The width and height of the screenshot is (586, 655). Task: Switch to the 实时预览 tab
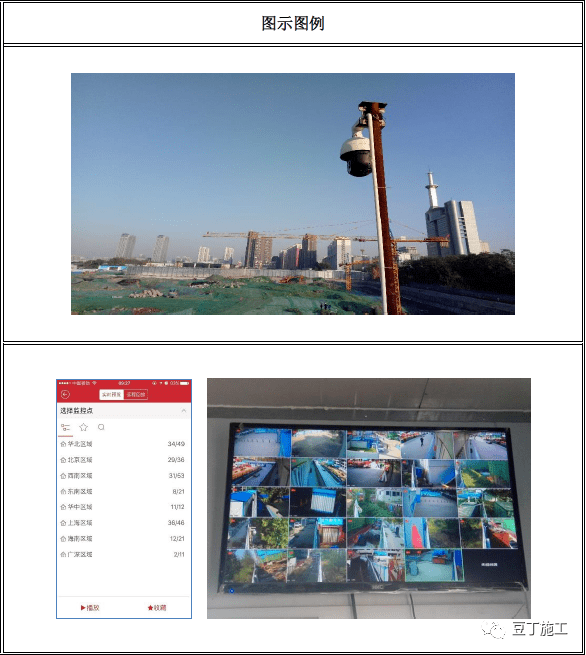pos(112,394)
